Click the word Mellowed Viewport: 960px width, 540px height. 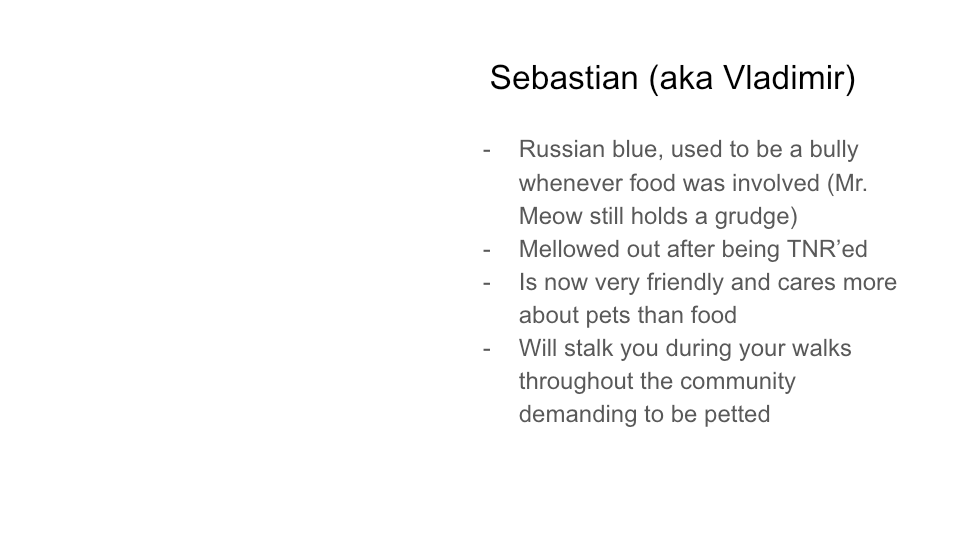tap(570, 249)
